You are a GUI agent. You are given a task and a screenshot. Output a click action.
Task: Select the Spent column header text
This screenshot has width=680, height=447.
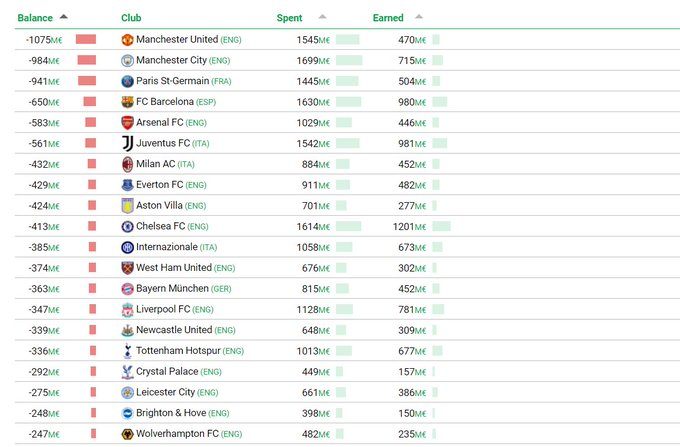289,18
